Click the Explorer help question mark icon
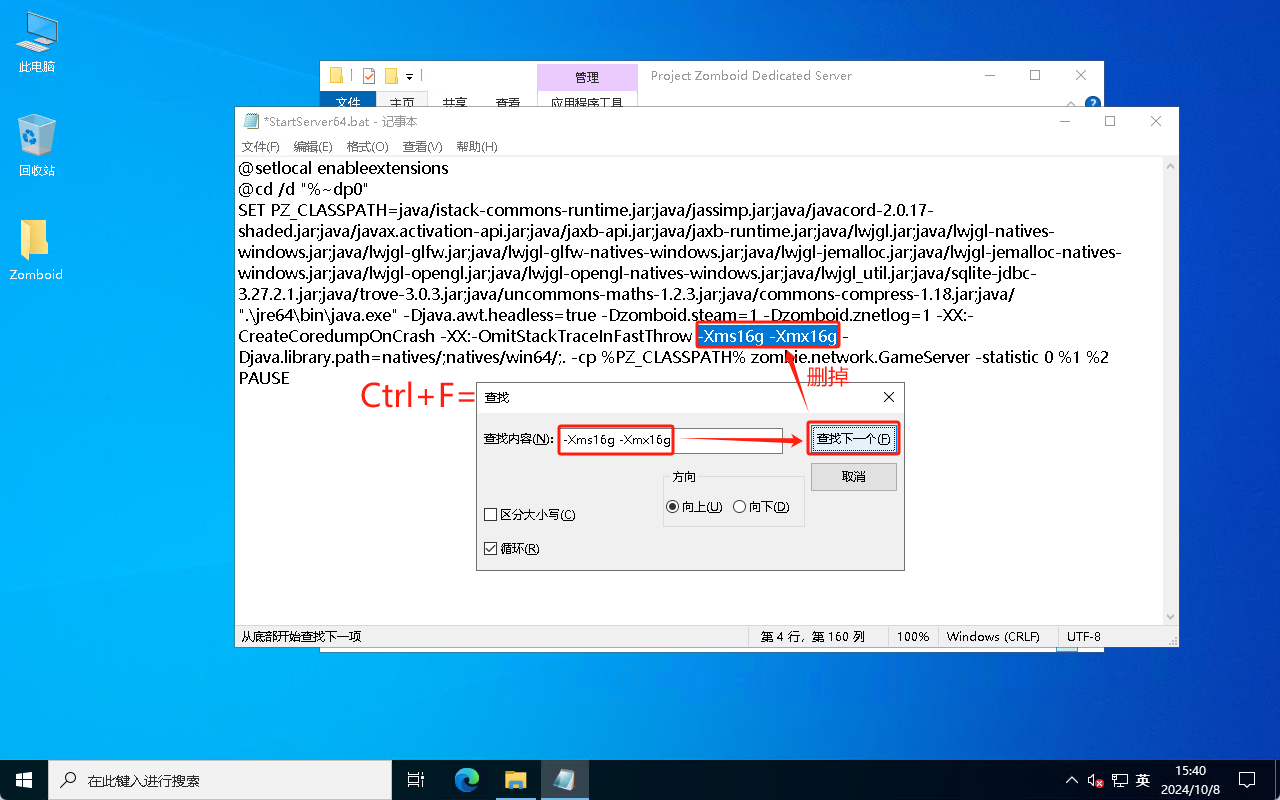Image resolution: width=1280 pixels, height=800 pixels. pos(1093,103)
